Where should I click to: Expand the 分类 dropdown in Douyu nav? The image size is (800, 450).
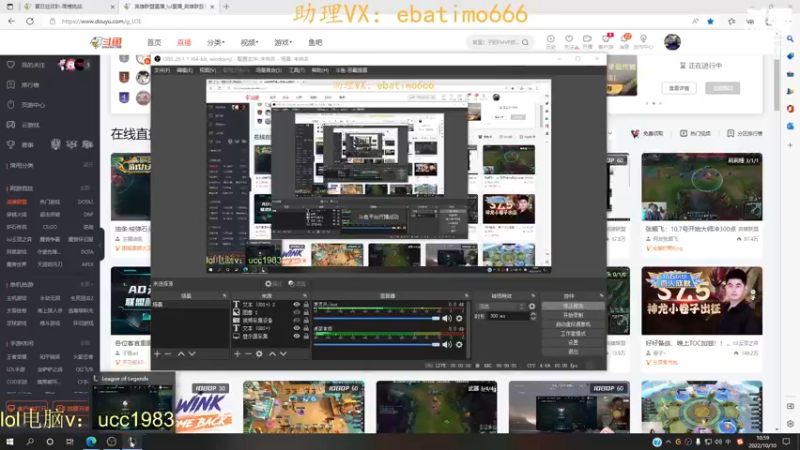216,42
